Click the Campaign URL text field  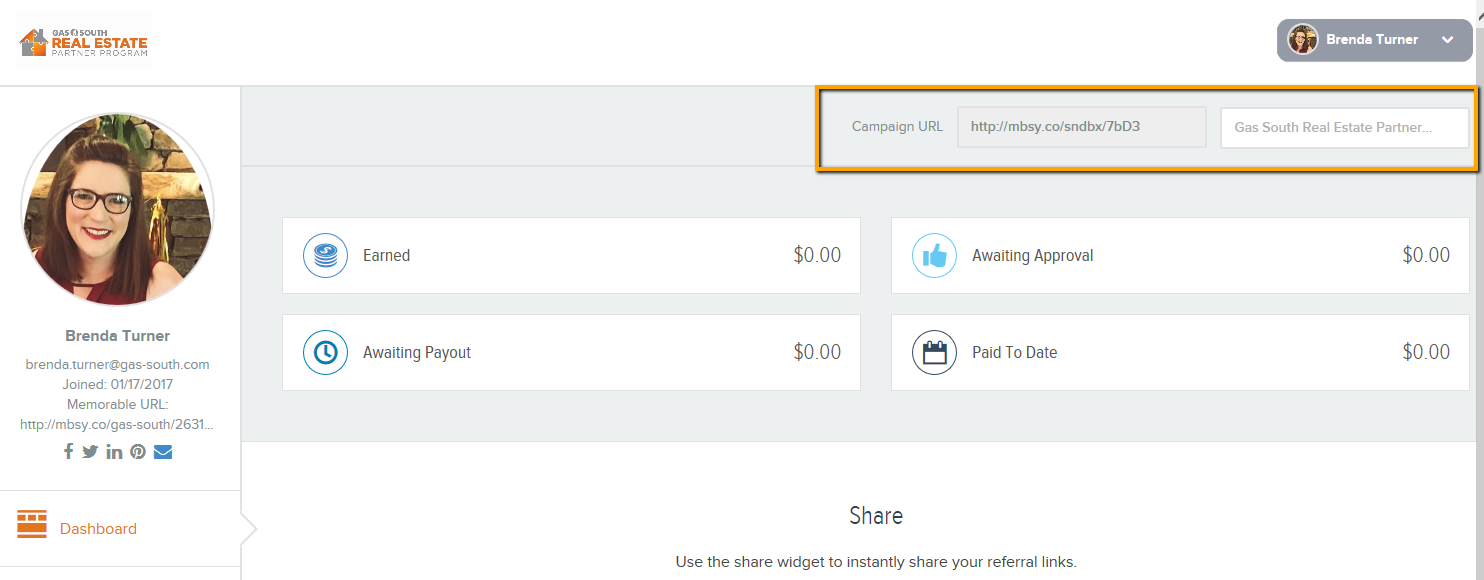coord(1081,127)
